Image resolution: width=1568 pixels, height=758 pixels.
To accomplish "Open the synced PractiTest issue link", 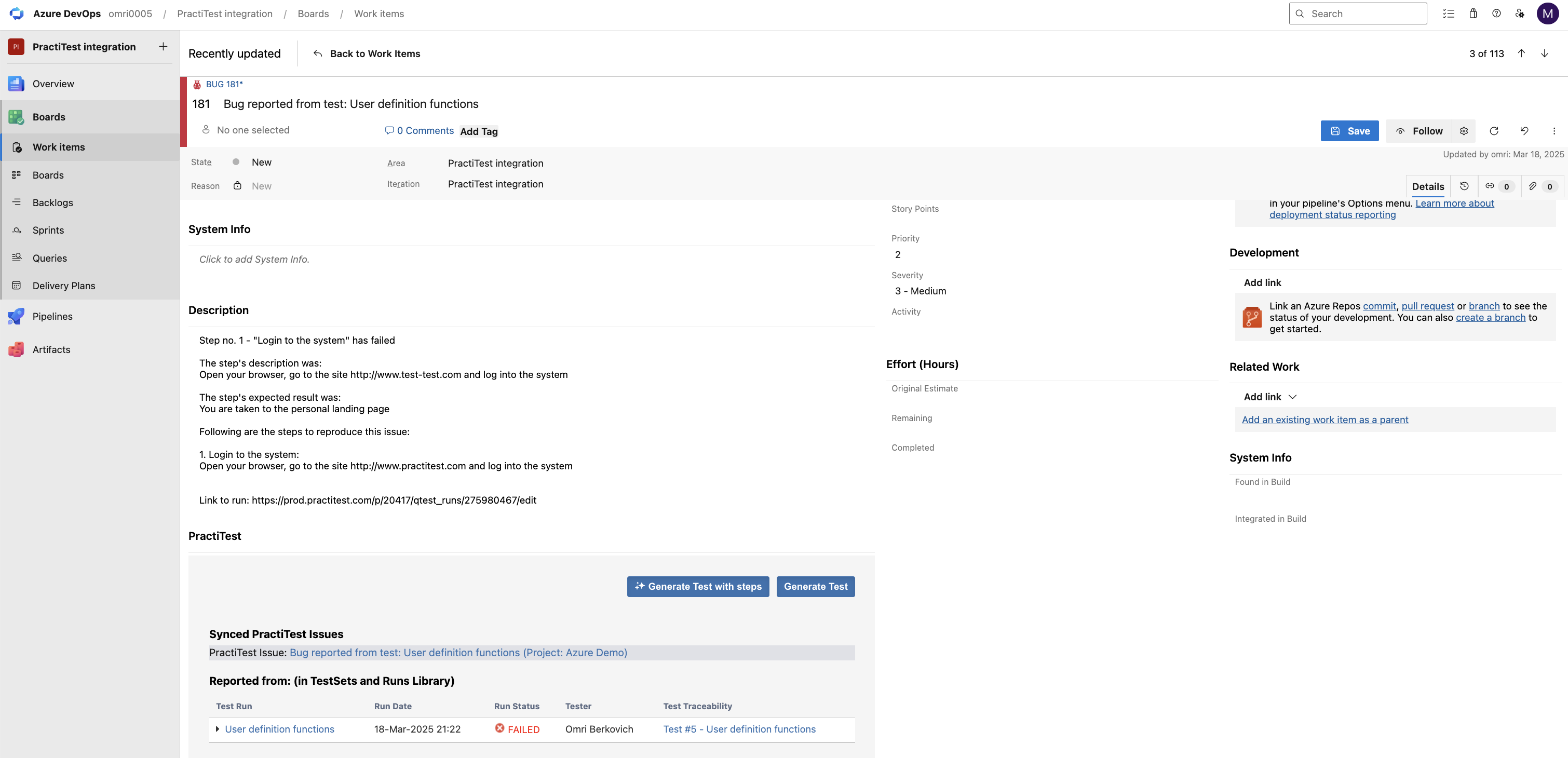I will pyautogui.click(x=458, y=653).
